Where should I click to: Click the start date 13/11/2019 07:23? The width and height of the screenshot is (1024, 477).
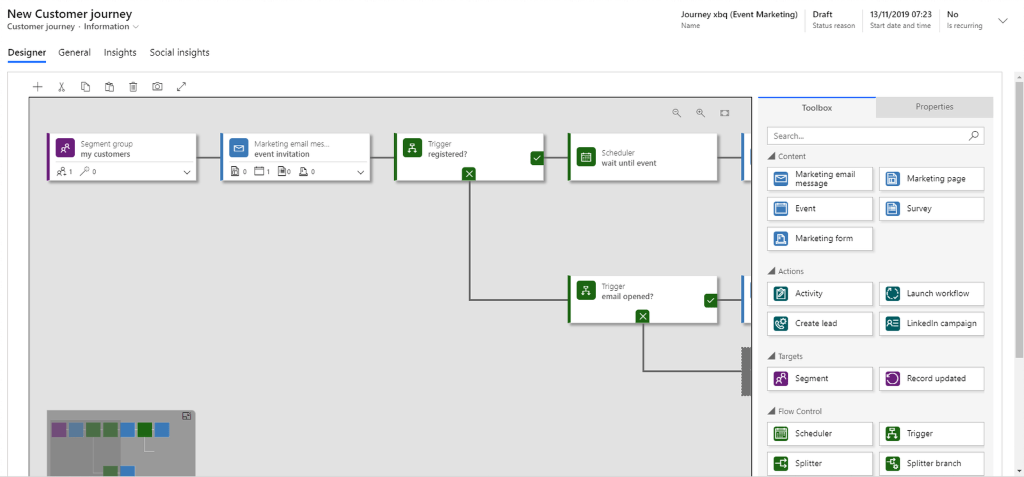[x=901, y=14]
